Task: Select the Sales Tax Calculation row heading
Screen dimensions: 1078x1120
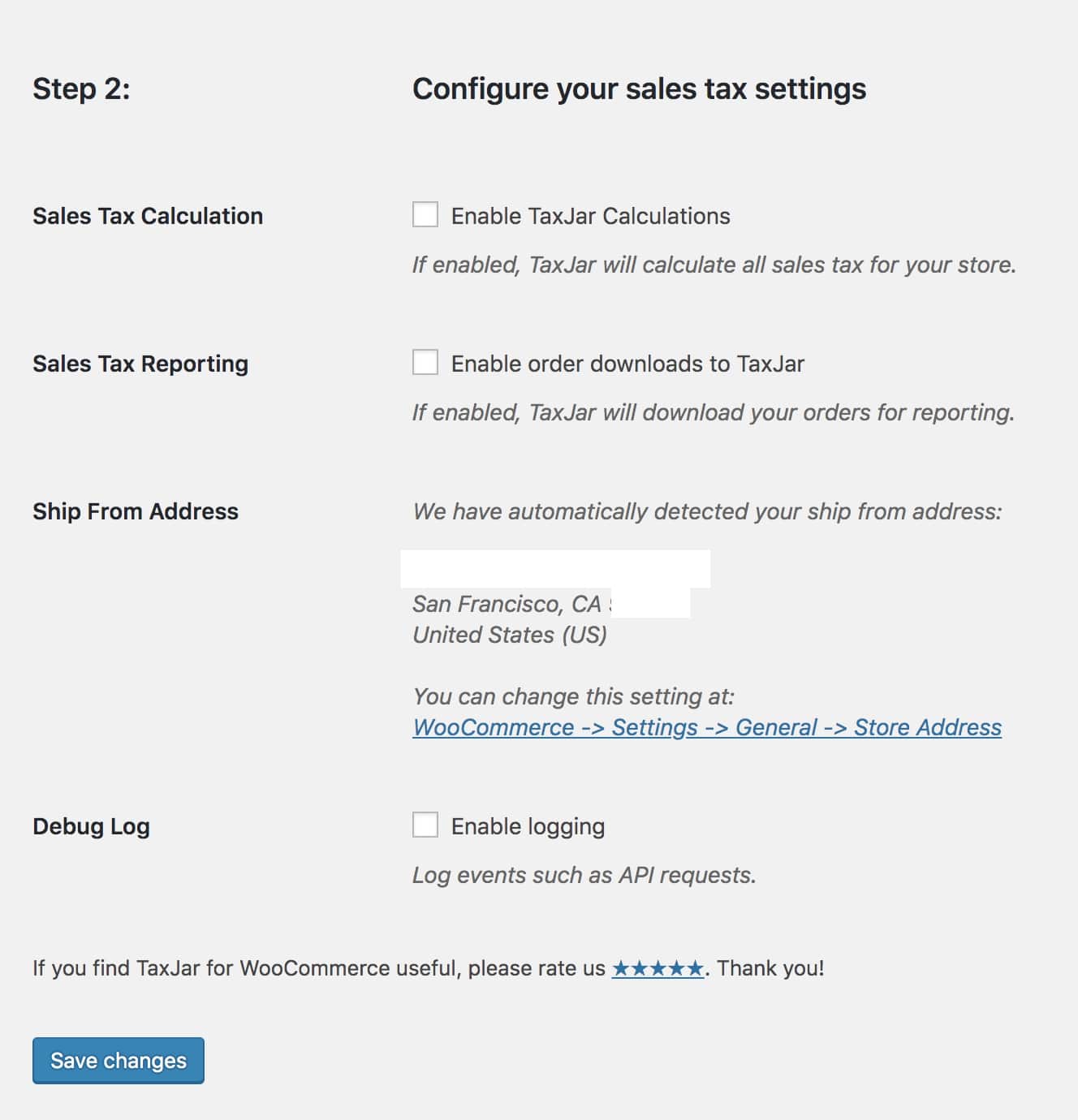Action: [x=148, y=216]
